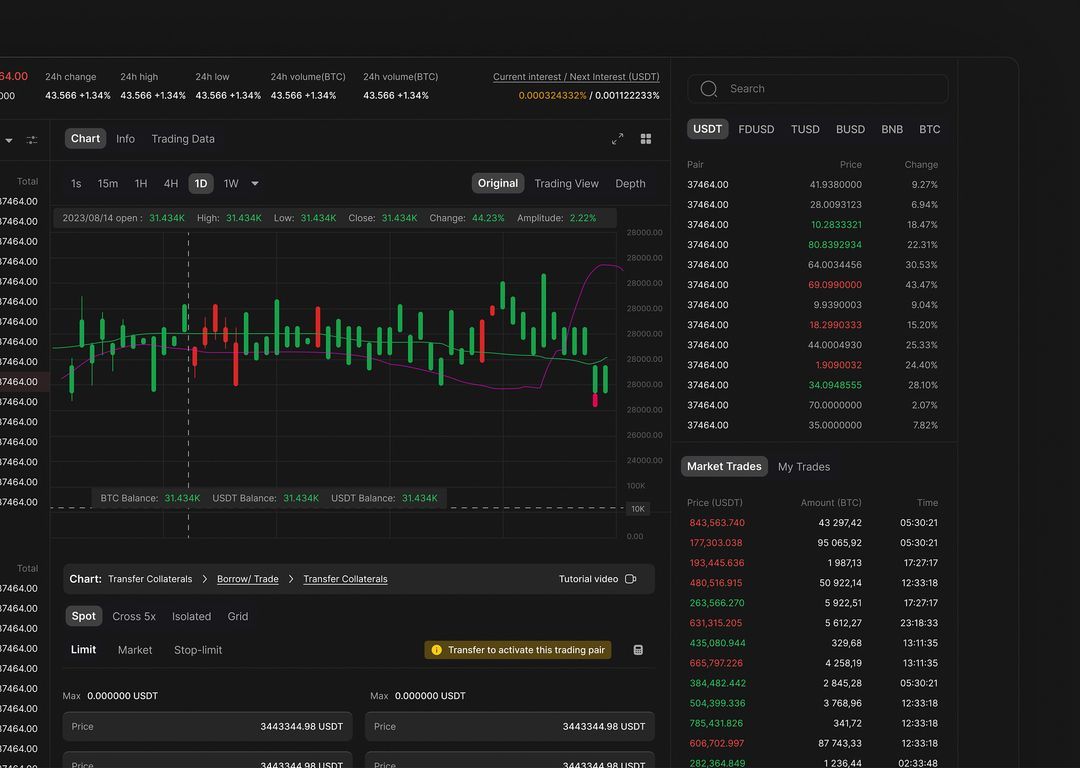Follow the Borrow/ Trade link
Image resolution: width=1080 pixels, height=768 pixels.
coord(248,579)
